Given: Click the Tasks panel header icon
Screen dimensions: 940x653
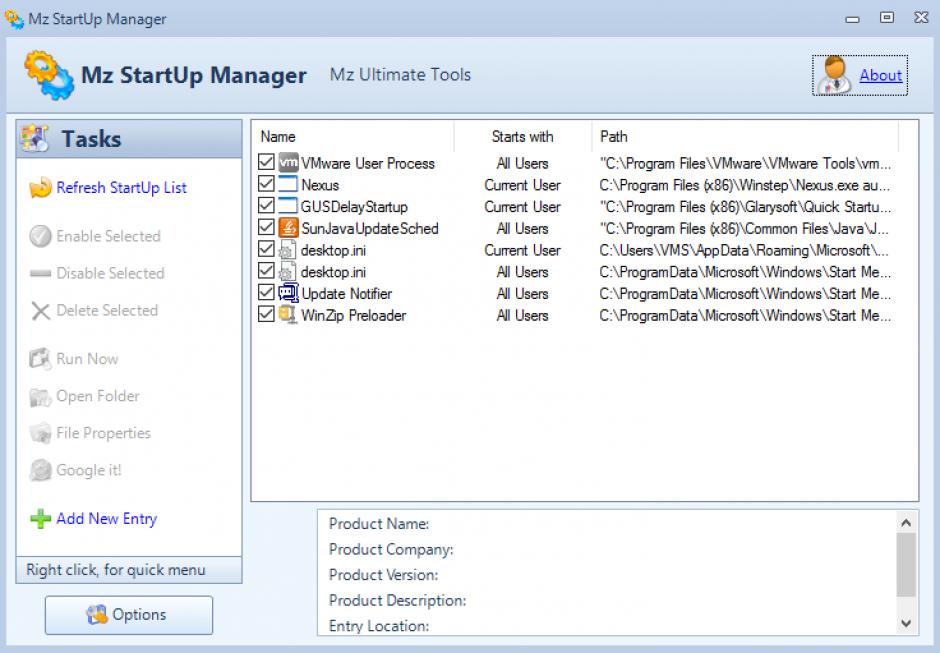Looking at the screenshot, I should pyautogui.click(x=34, y=139).
